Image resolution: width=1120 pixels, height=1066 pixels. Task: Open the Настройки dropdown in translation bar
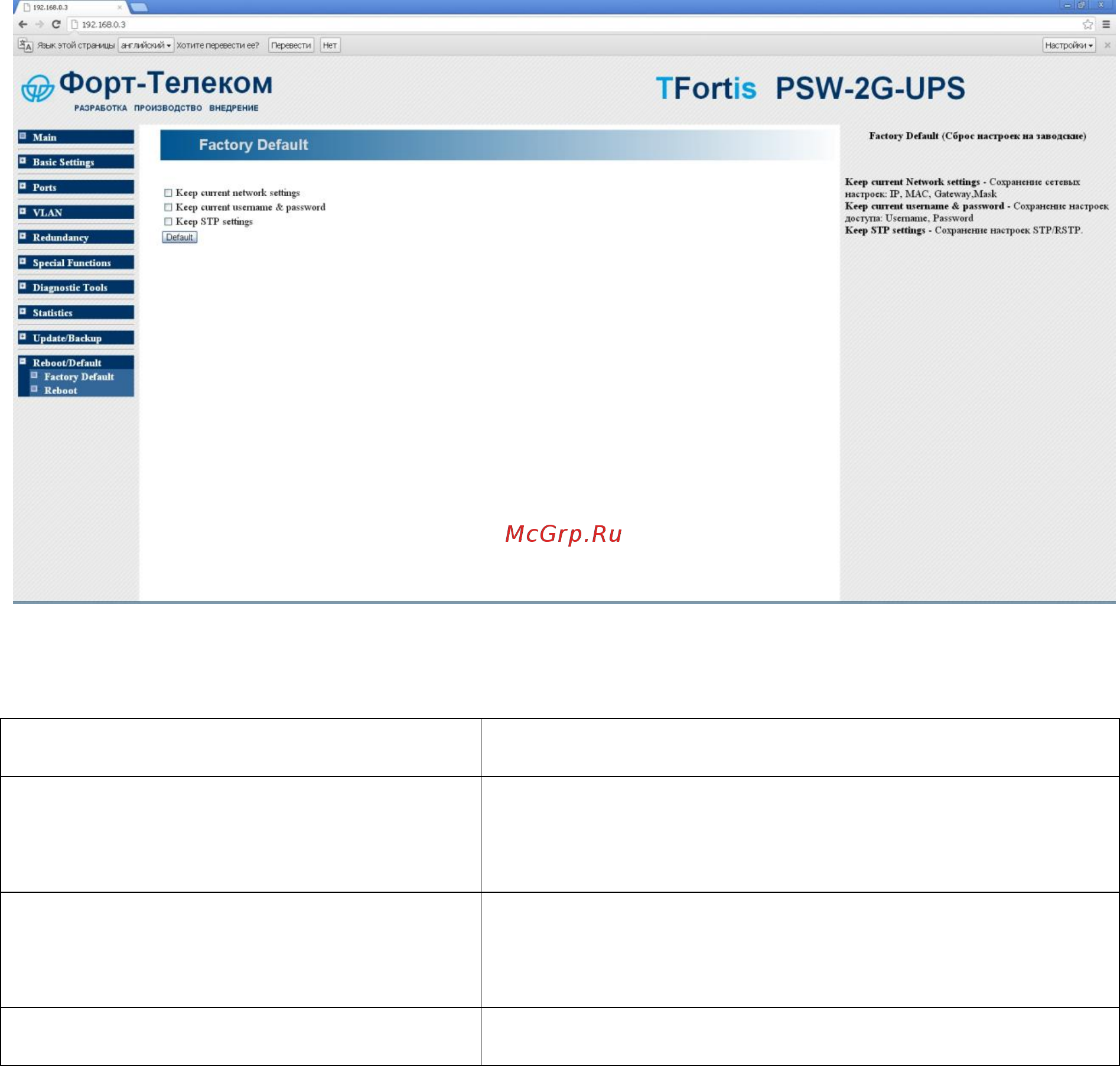(x=1069, y=45)
